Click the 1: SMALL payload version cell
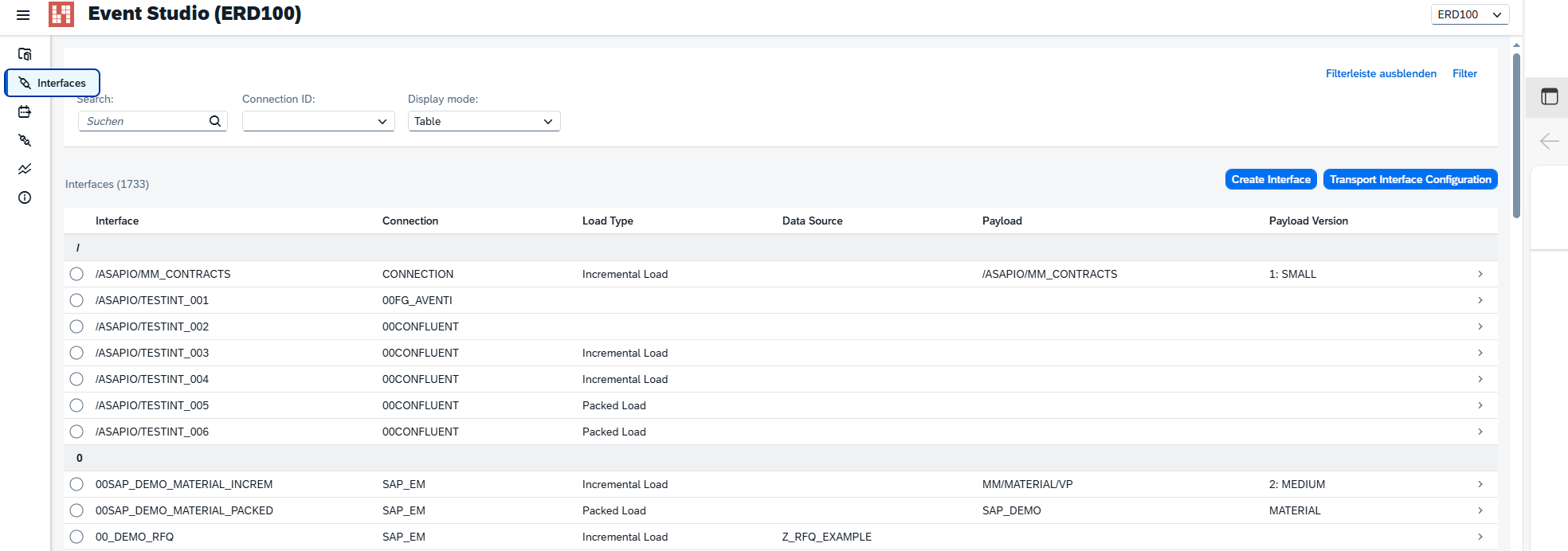The width and height of the screenshot is (1568, 551). coord(1292,274)
